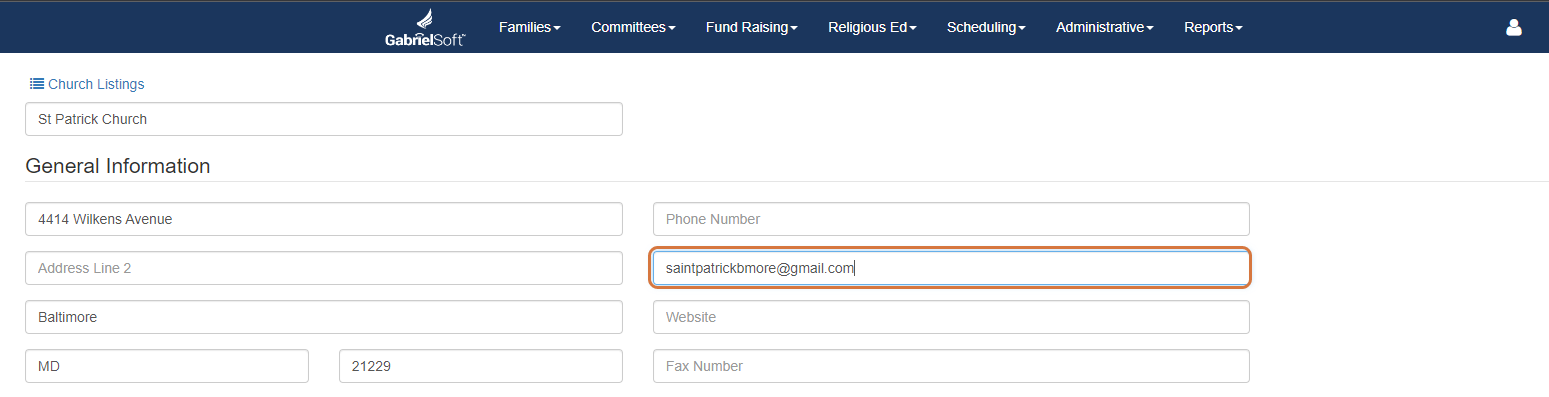The height and width of the screenshot is (397, 1549).
Task: Open the user account icon
Action: click(1513, 28)
